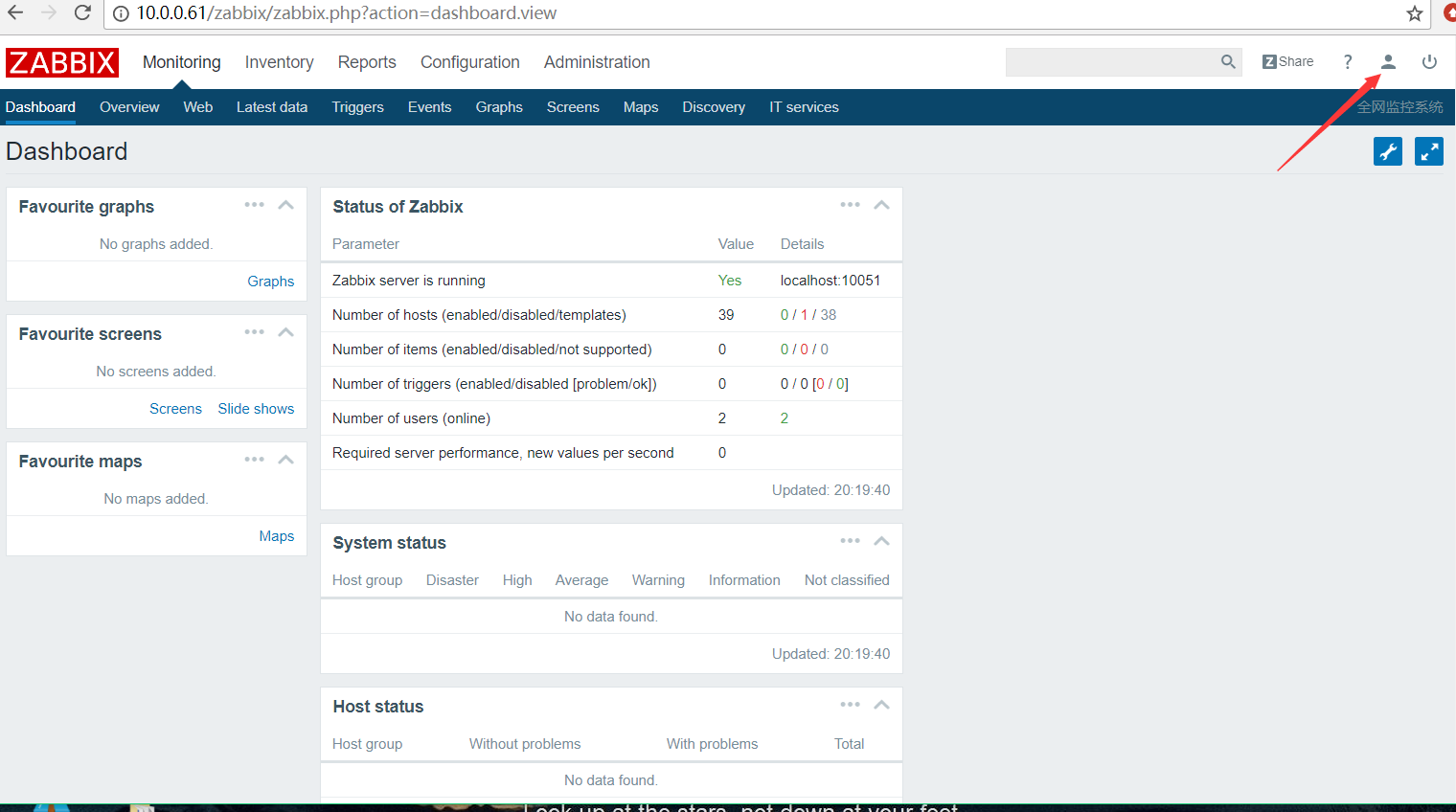Viewport: 1456px width, 812px height.
Task: Switch to the IT services tab
Action: [804, 107]
